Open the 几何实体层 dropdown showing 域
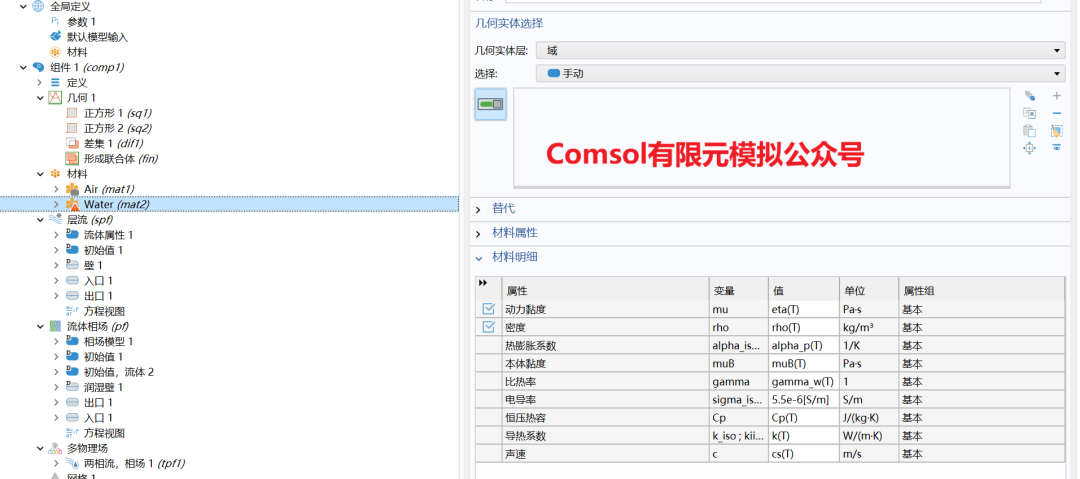This screenshot has width=1080, height=479. [801, 50]
